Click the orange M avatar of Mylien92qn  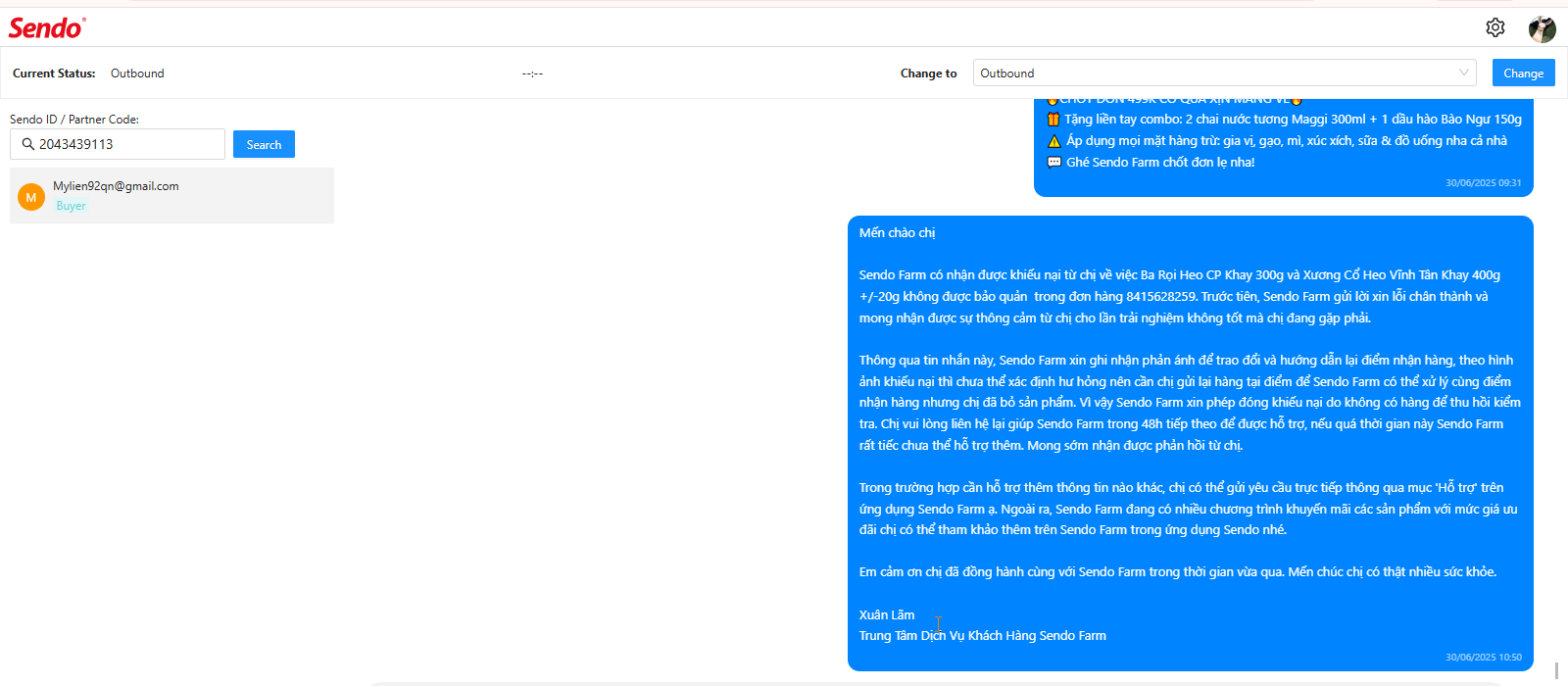click(x=31, y=197)
